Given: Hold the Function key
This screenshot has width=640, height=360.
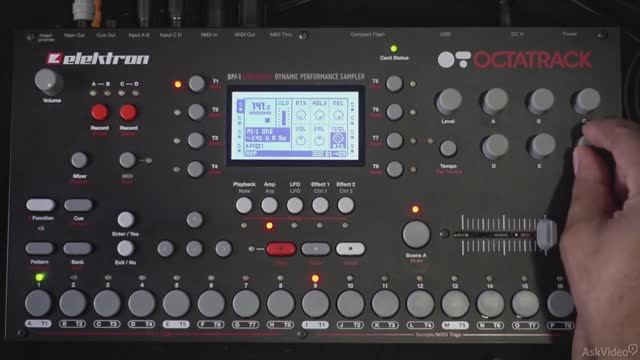Looking at the screenshot, I should [40, 205].
